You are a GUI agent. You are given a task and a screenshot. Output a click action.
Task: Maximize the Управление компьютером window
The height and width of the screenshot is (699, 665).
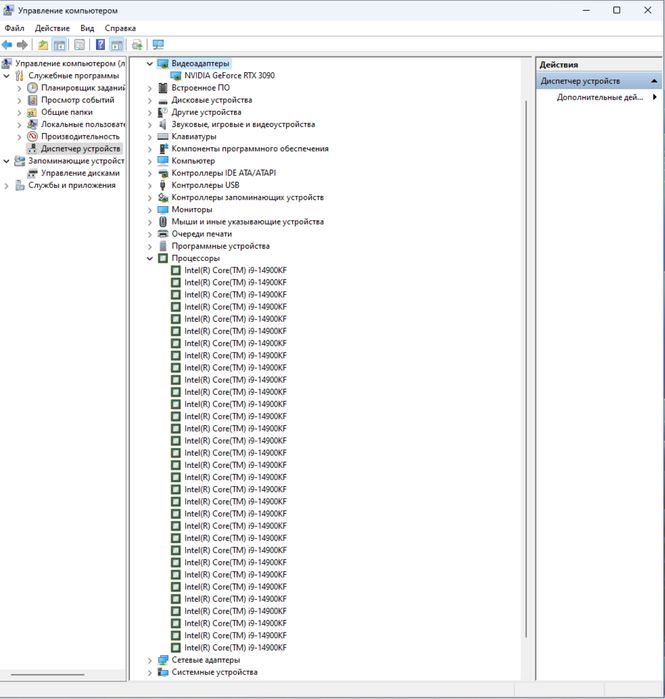(616, 10)
